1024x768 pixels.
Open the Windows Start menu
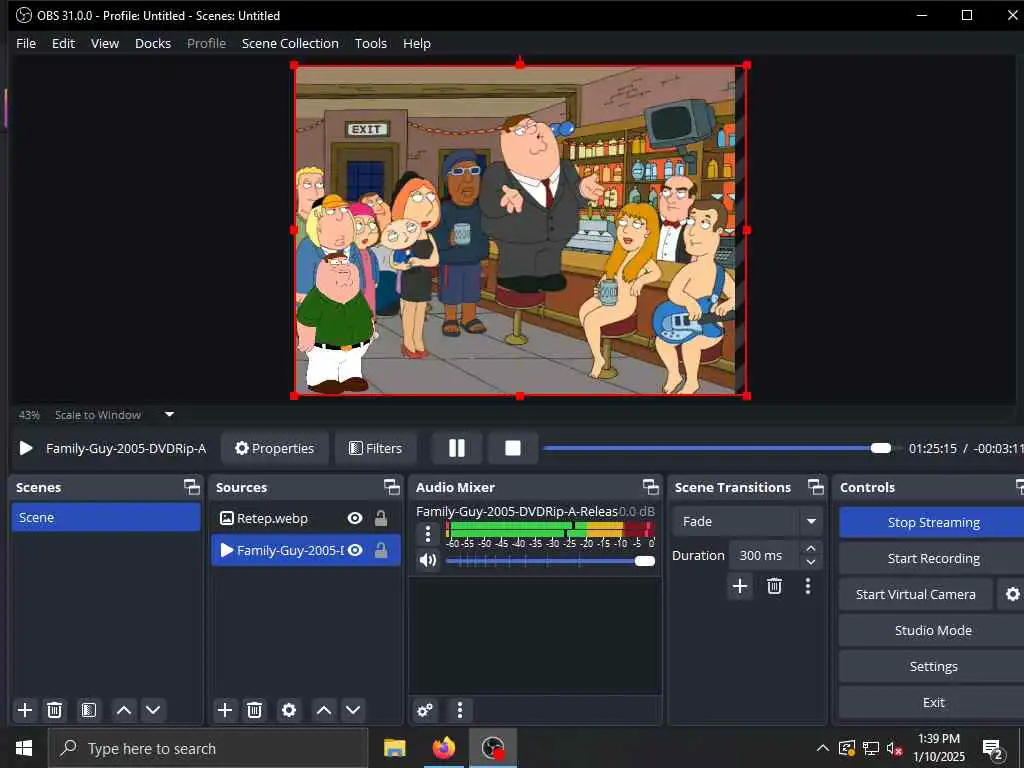(x=24, y=748)
